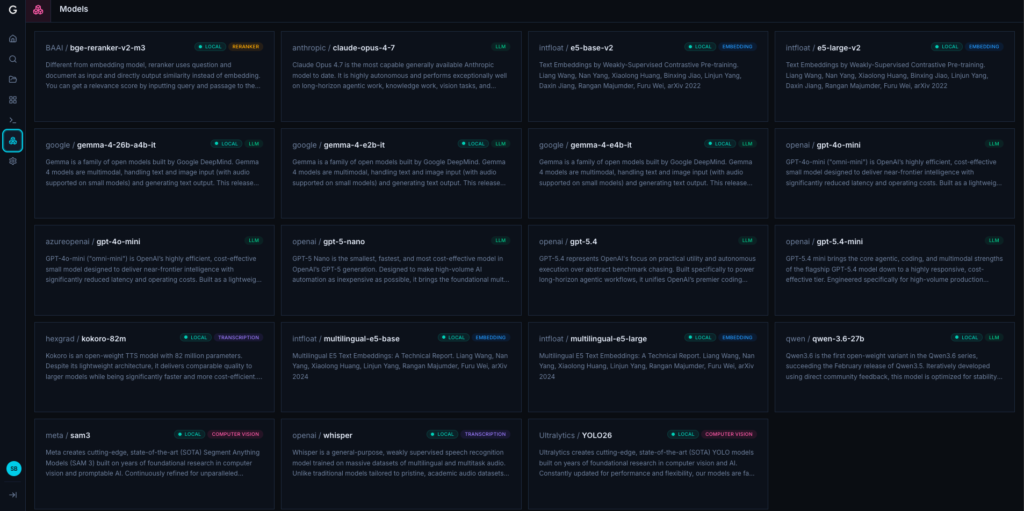Open the hexgrad kokoro-82m card
The width and height of the screenshot is (1024, 511).
pos(154,367)
